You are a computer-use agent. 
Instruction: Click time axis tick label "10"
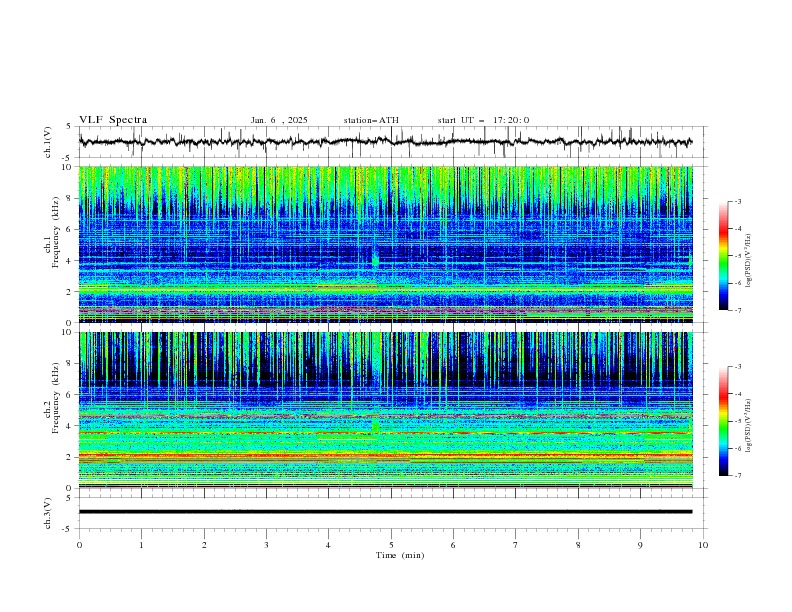coord(703,545)
